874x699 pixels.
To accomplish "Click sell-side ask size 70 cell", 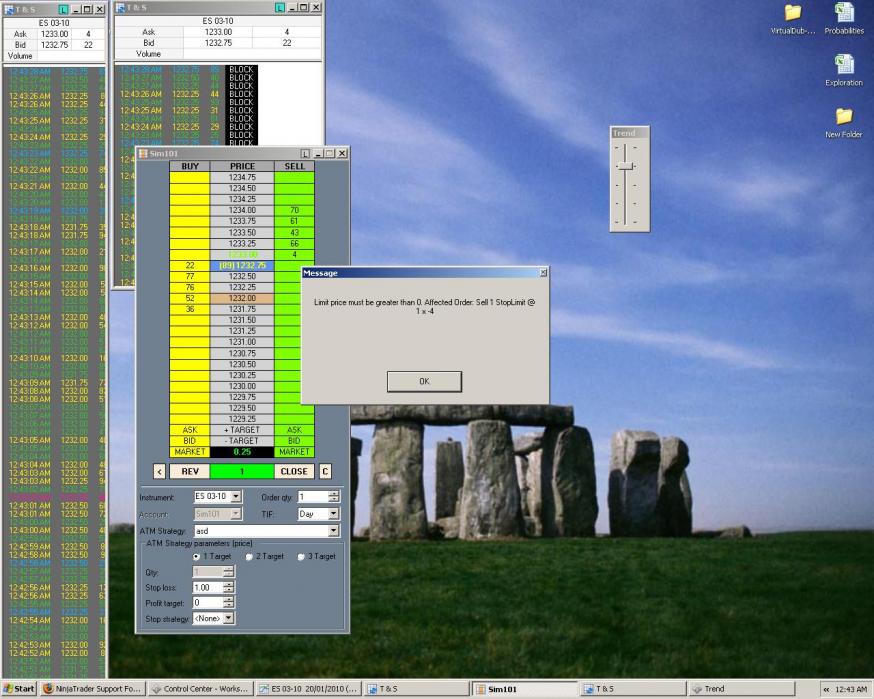I will 294,210.
